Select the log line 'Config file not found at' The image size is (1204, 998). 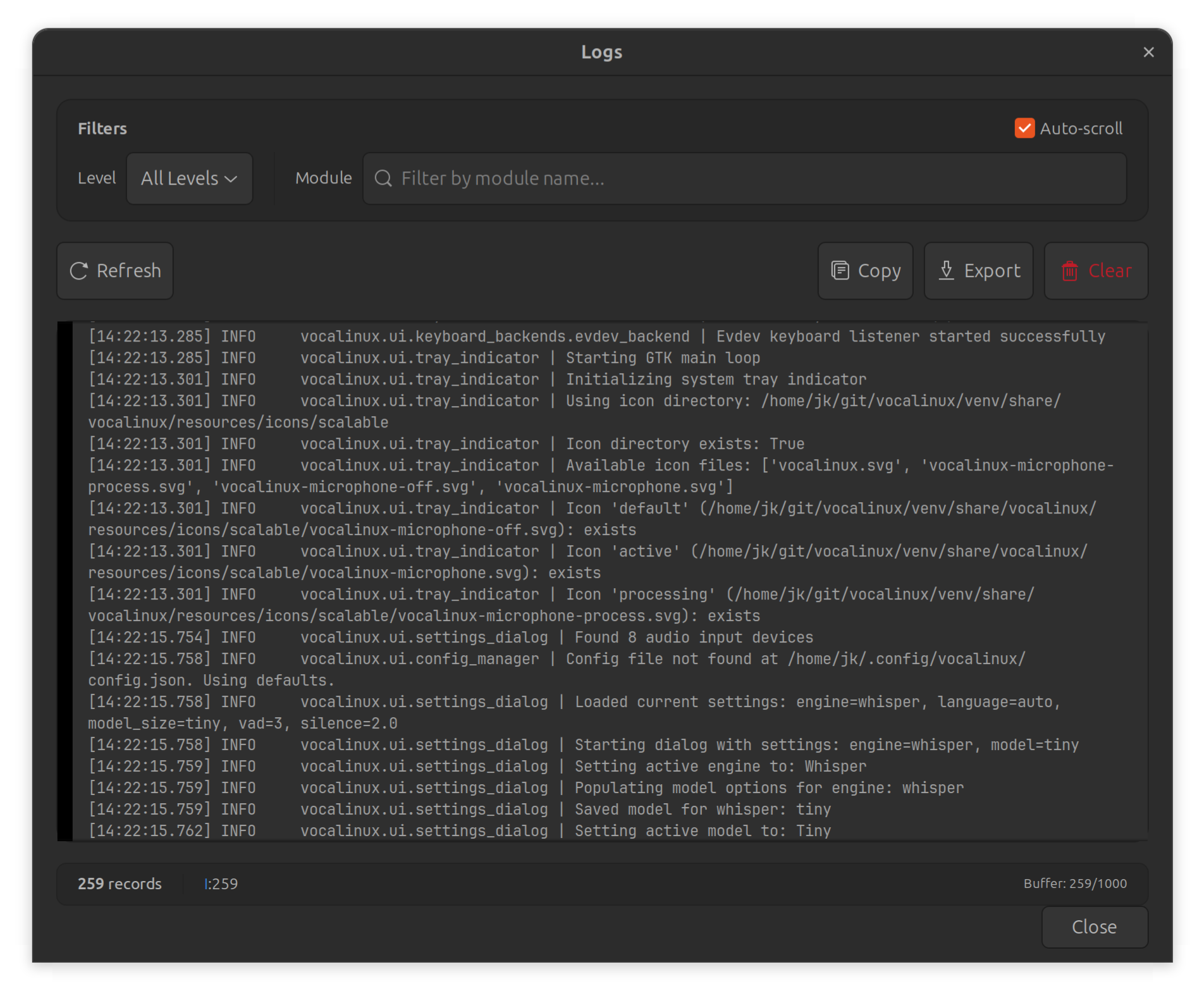(x=557, y=670)
